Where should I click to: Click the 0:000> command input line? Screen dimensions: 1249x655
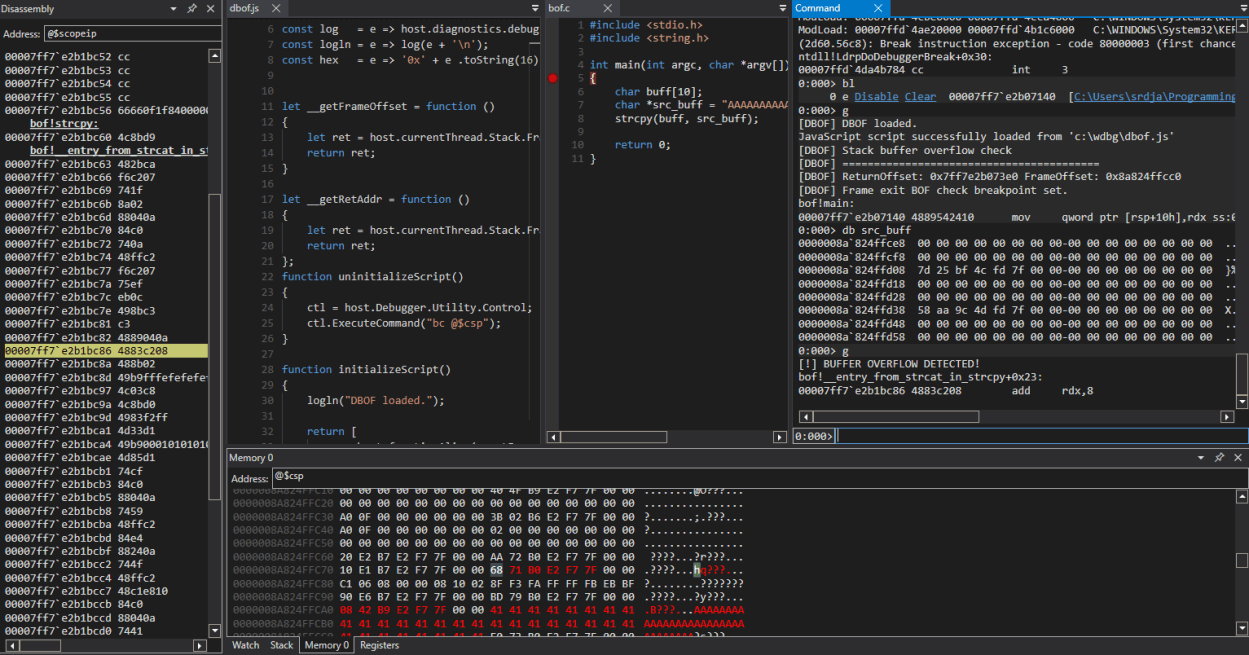tap(900, 435)
